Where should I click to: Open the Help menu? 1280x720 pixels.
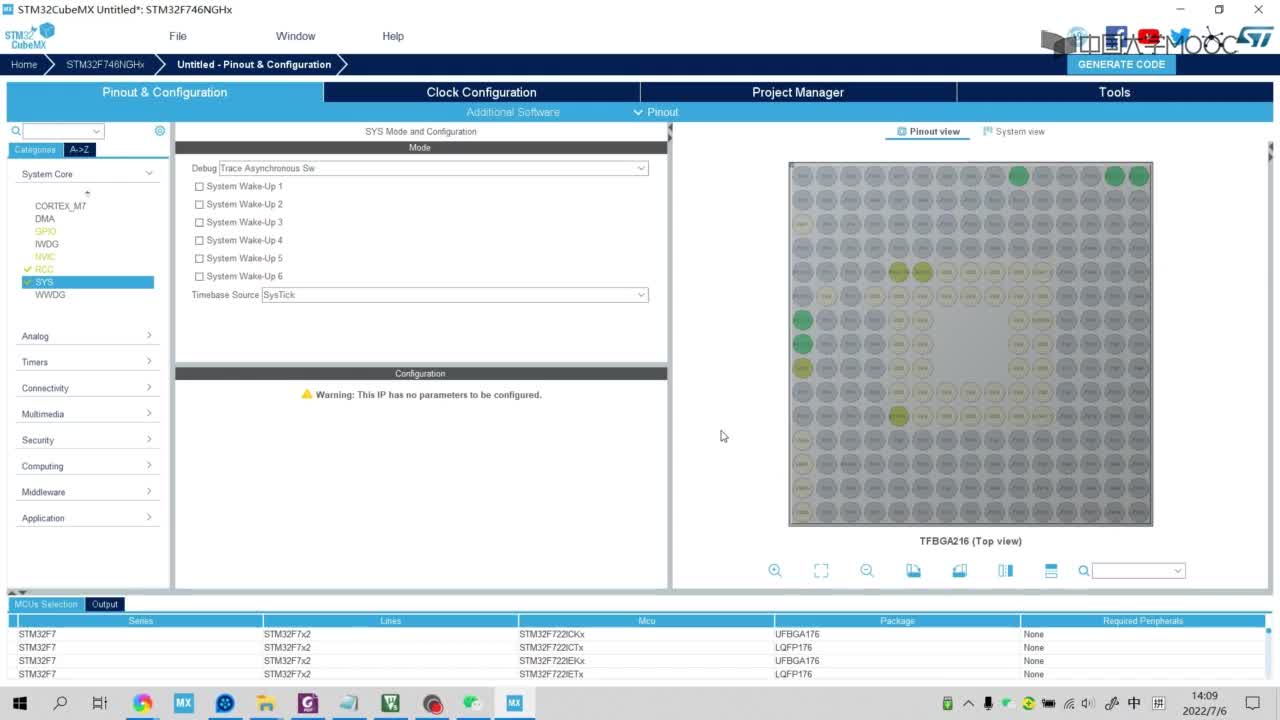click(x=393, y=36)
